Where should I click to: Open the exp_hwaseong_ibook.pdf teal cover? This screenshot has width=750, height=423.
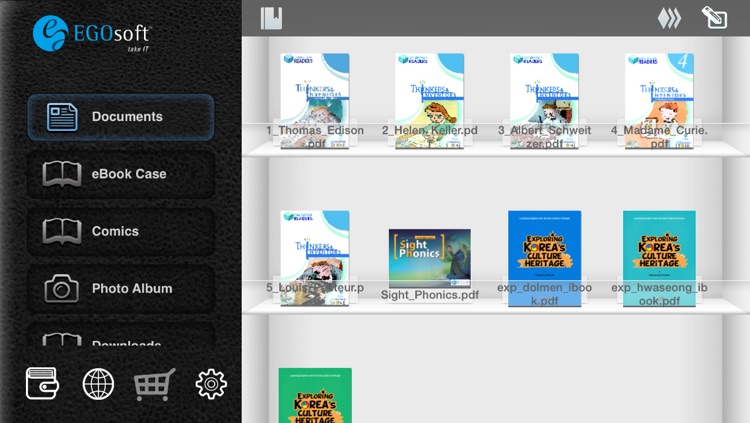click(659, 258)
